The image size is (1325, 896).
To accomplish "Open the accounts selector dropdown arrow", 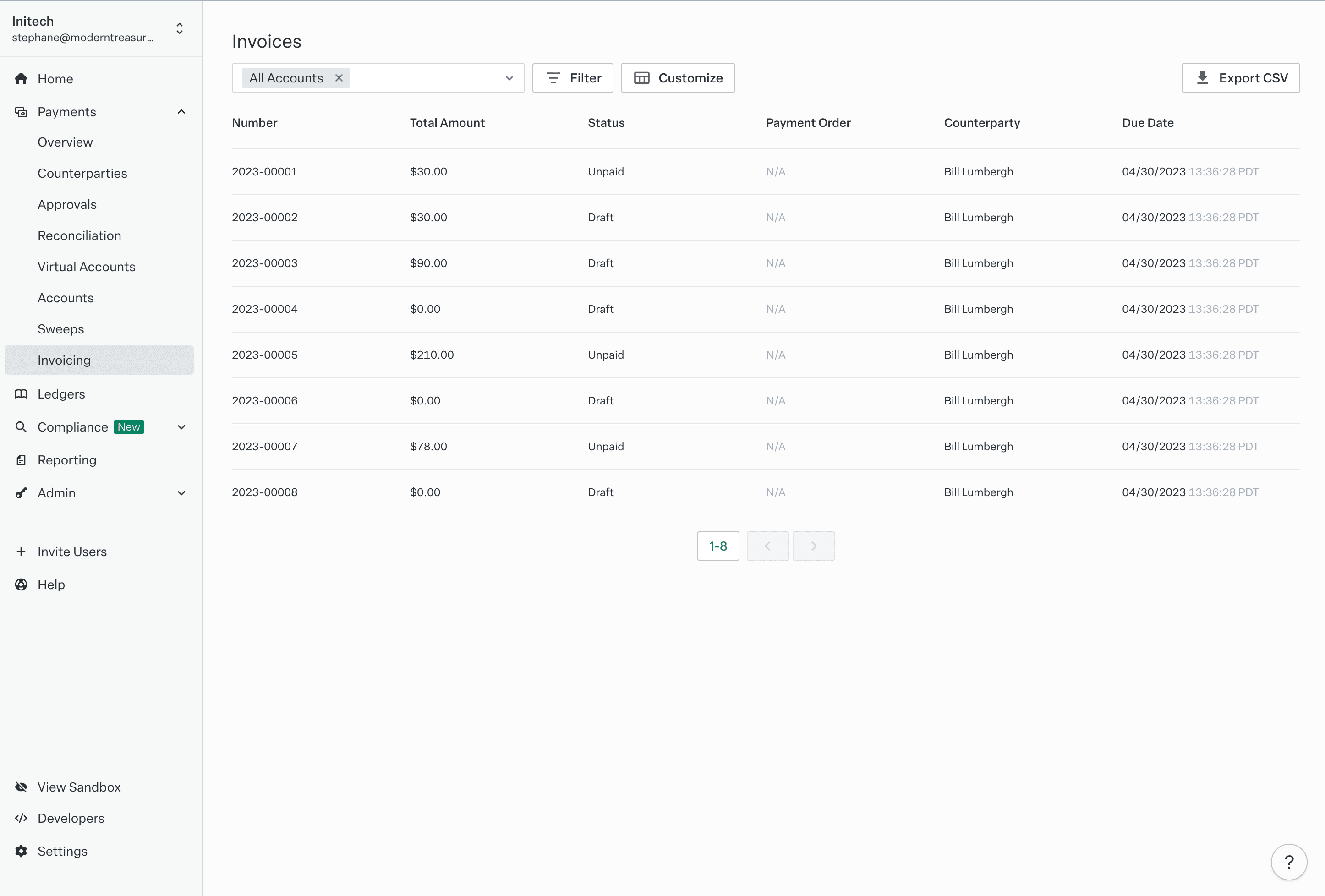I will pos(509,78).
